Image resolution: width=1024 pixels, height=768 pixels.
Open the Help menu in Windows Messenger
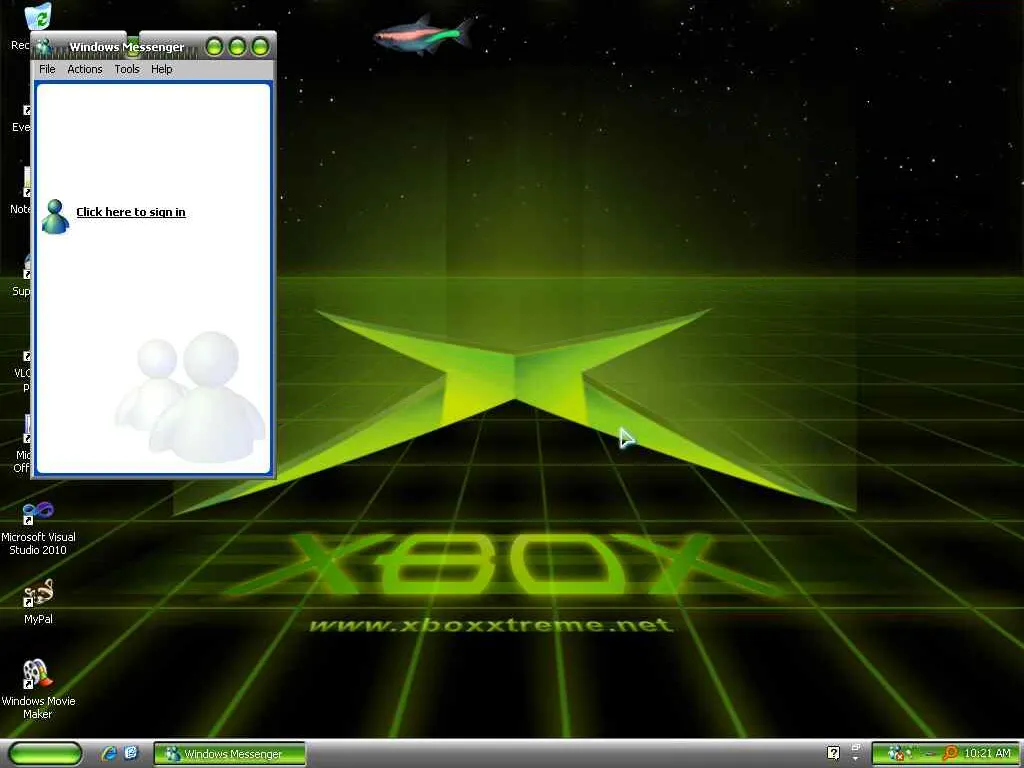coord(161,69)
